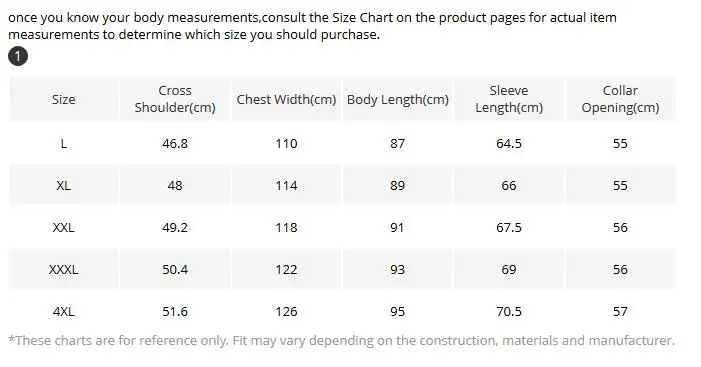Click the charts reference-only disclaimer text
This screenshot has height=367, width=701.
click(x=342, y=341)
